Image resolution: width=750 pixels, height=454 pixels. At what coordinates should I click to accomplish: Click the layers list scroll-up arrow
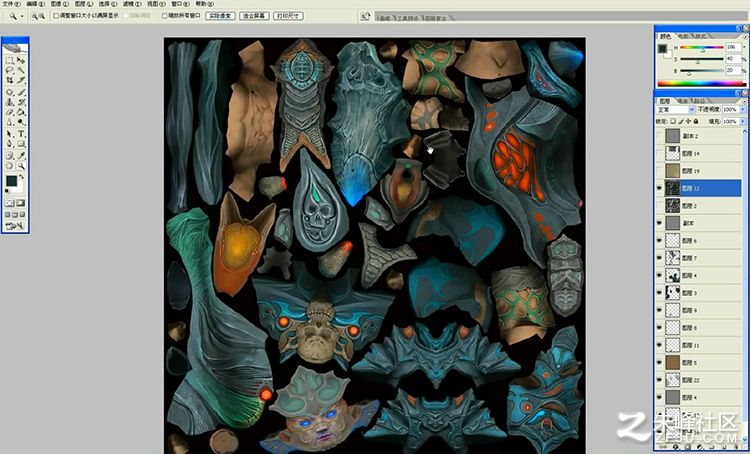745,131
